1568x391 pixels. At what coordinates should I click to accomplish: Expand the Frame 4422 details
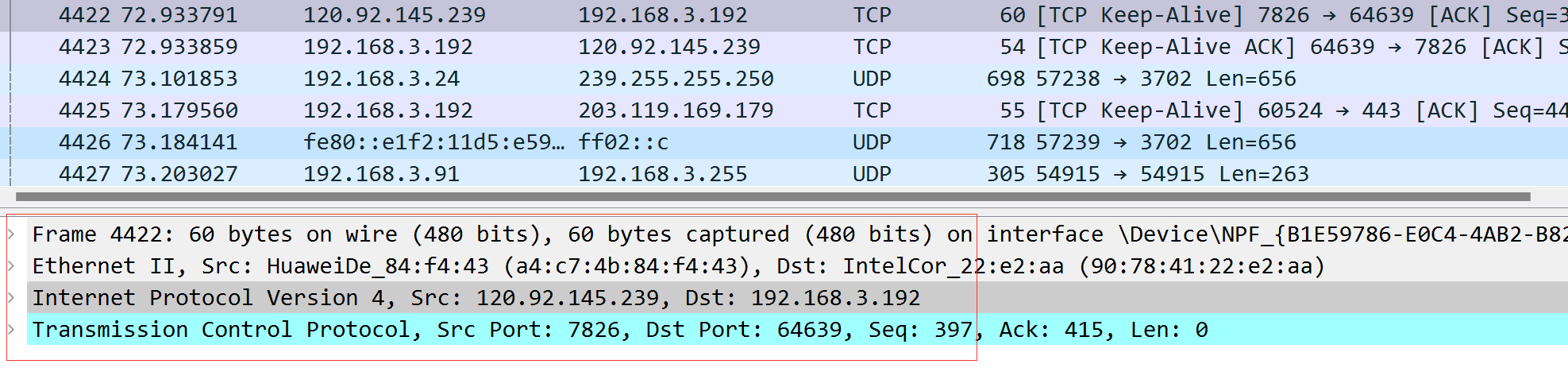tap(12, 234)
